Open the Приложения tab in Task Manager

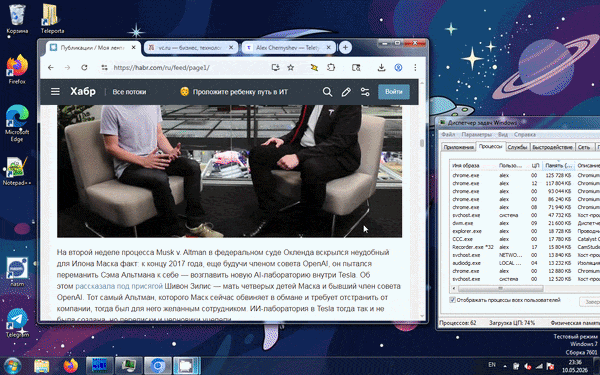(x=458, y=147)
